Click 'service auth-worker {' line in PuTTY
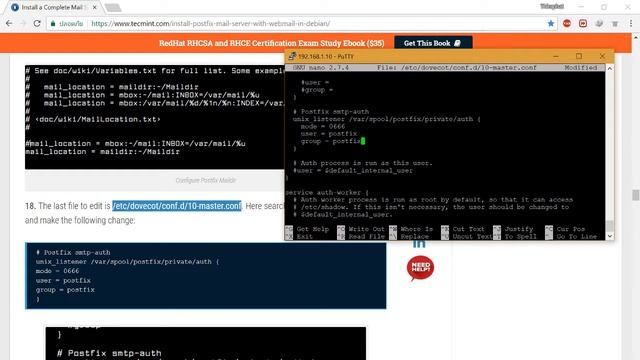The width and height of the screenshot is (640, 360). pos(327,192)
